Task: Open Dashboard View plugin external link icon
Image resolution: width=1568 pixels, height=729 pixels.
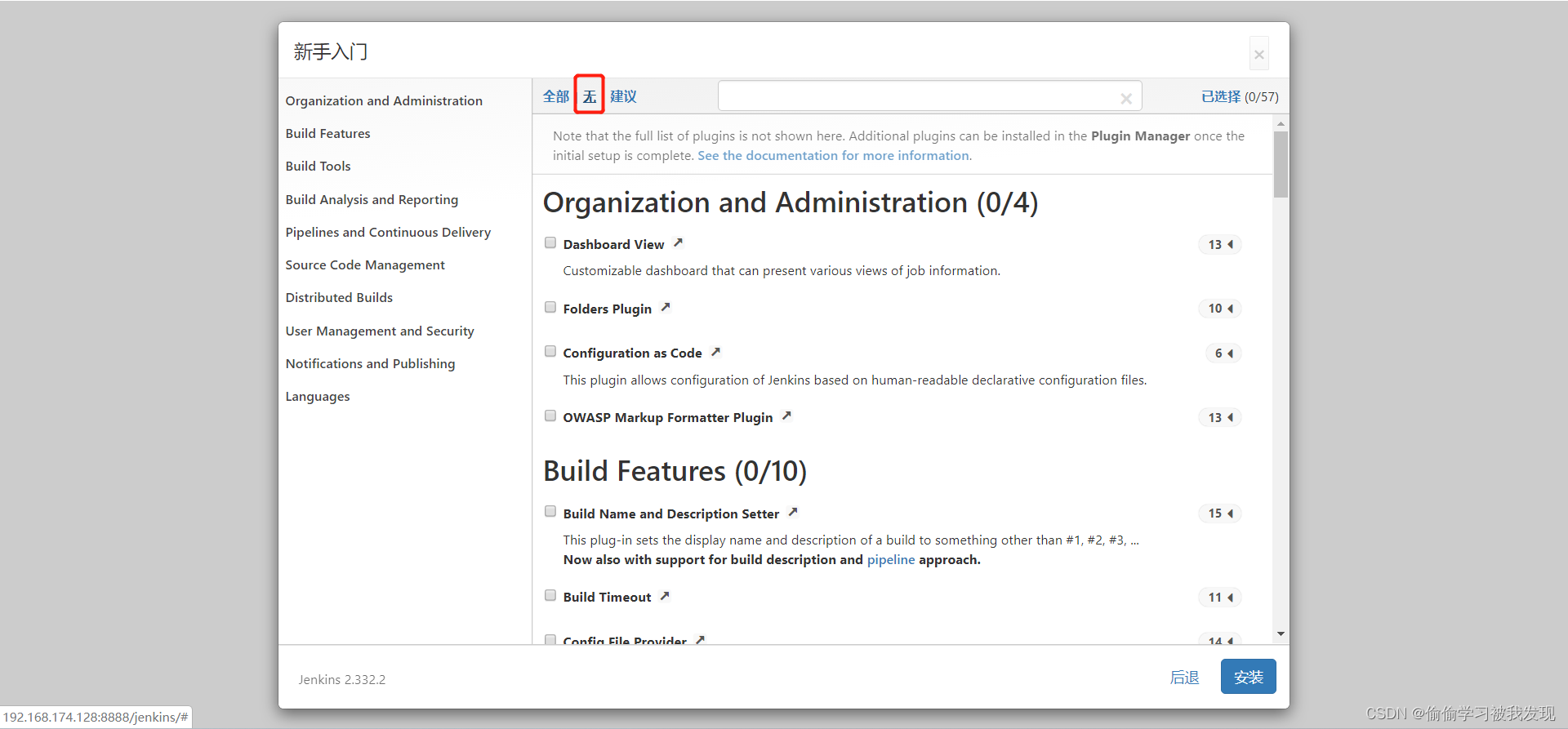Action: pyautogui.click(x=678, y=243)
